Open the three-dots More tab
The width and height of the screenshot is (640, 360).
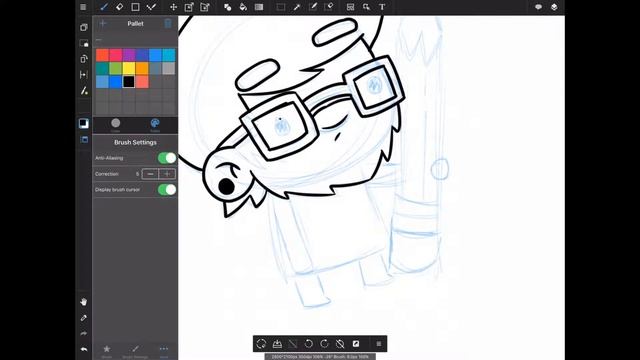164,350
